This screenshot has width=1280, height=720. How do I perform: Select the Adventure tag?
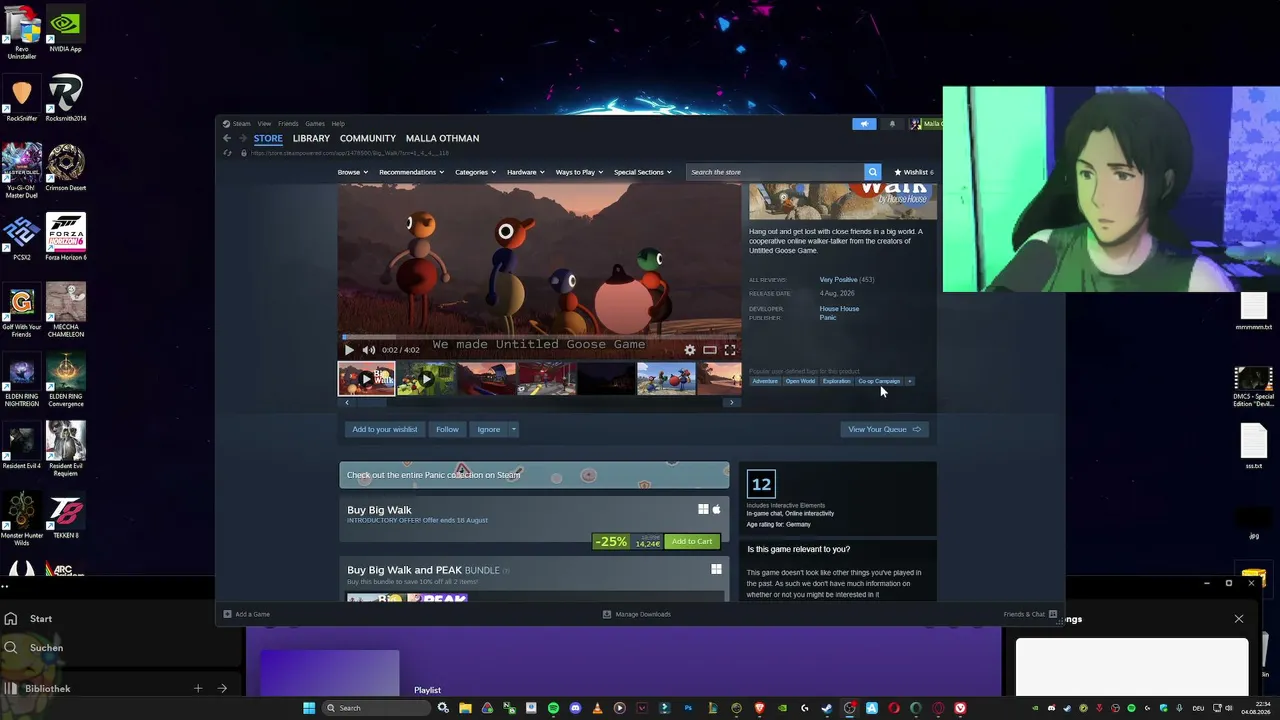pyautogui.click(x=765, y=381)
